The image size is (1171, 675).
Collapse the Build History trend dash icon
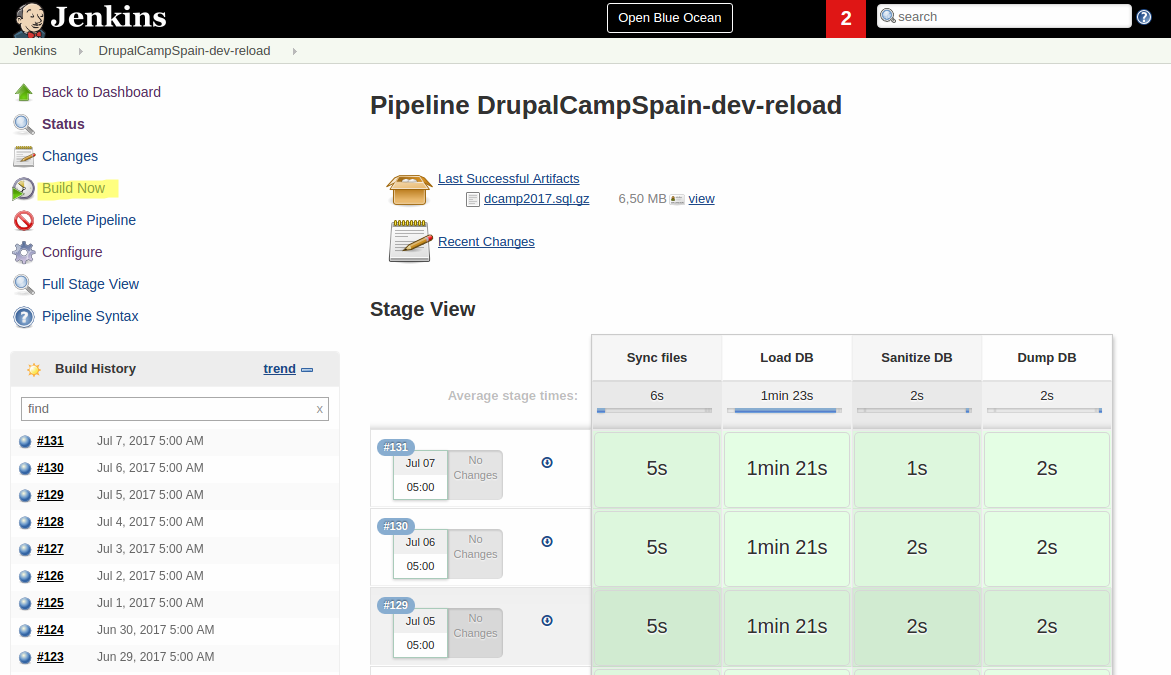coord(307,370)
